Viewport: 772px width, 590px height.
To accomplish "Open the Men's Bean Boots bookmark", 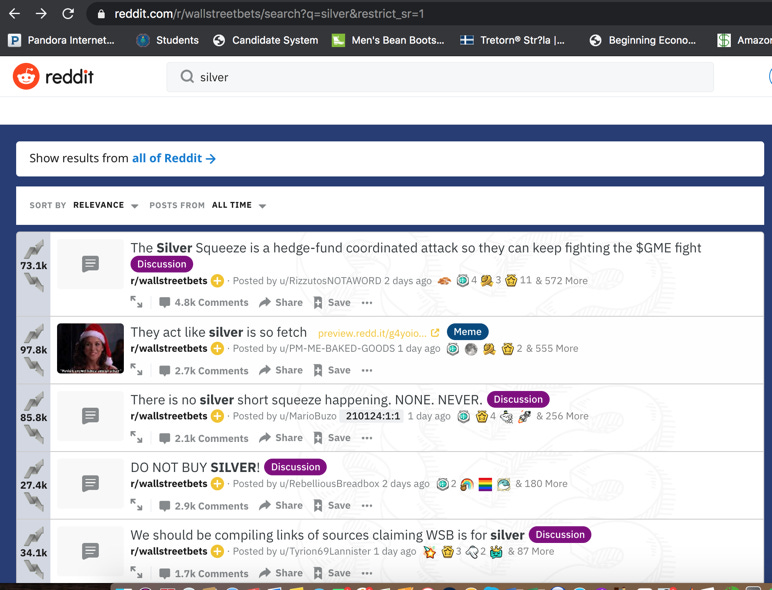I will pyautogui.click(x=388, y=40).
